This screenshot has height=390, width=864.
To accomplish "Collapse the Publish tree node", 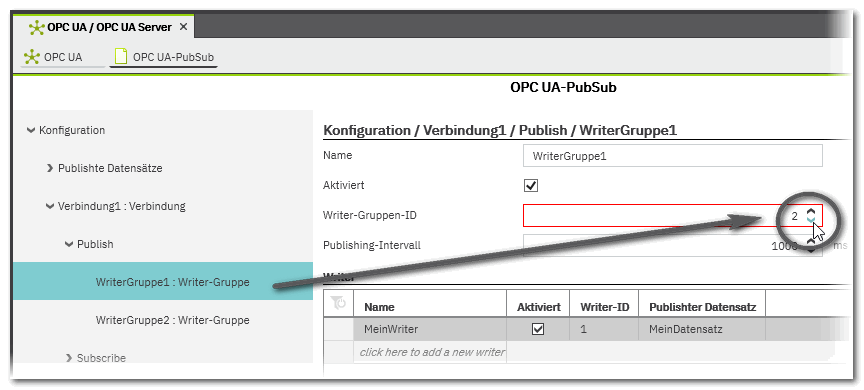I will pyautogui.click(x=69, y=244).
